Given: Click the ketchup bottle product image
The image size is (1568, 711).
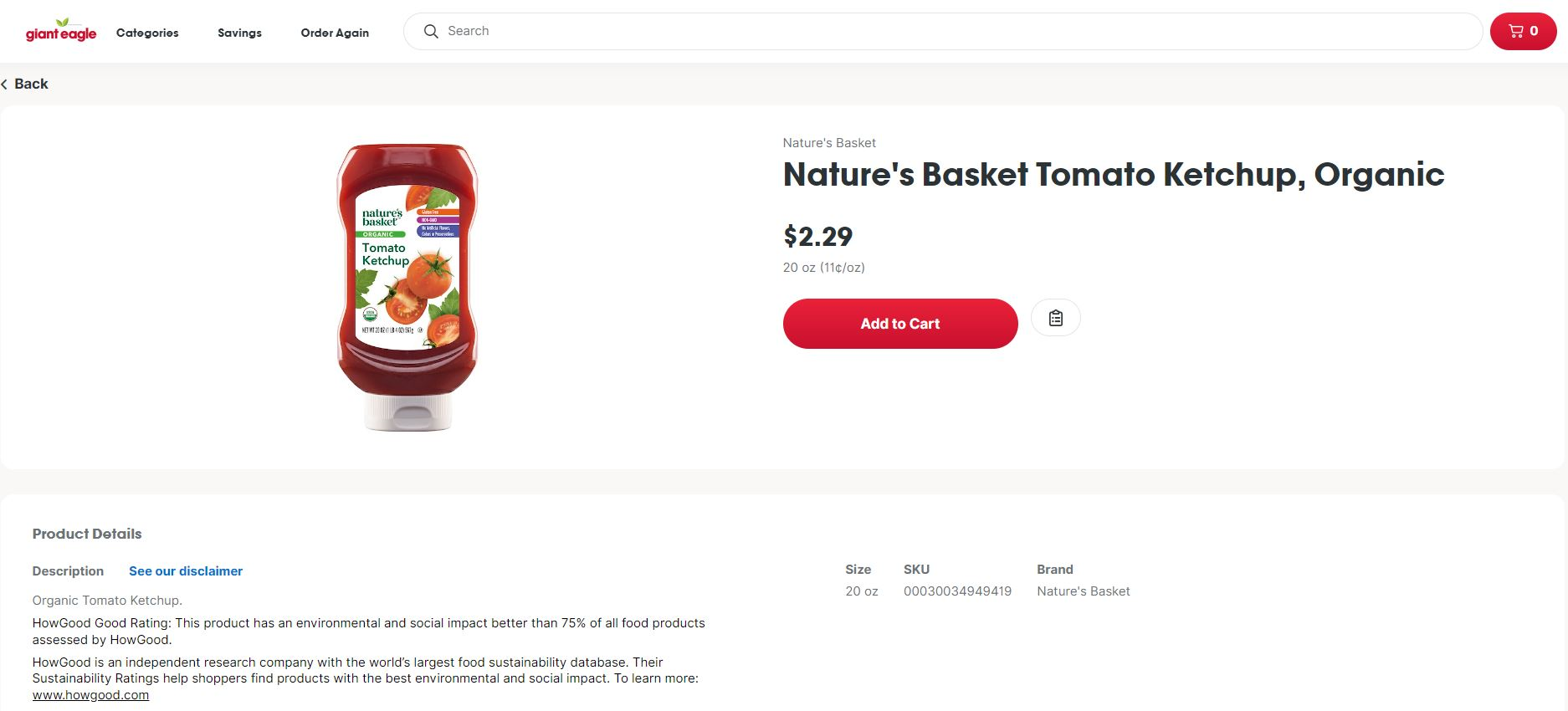Looking at the screenshot, I should (407, 287).
